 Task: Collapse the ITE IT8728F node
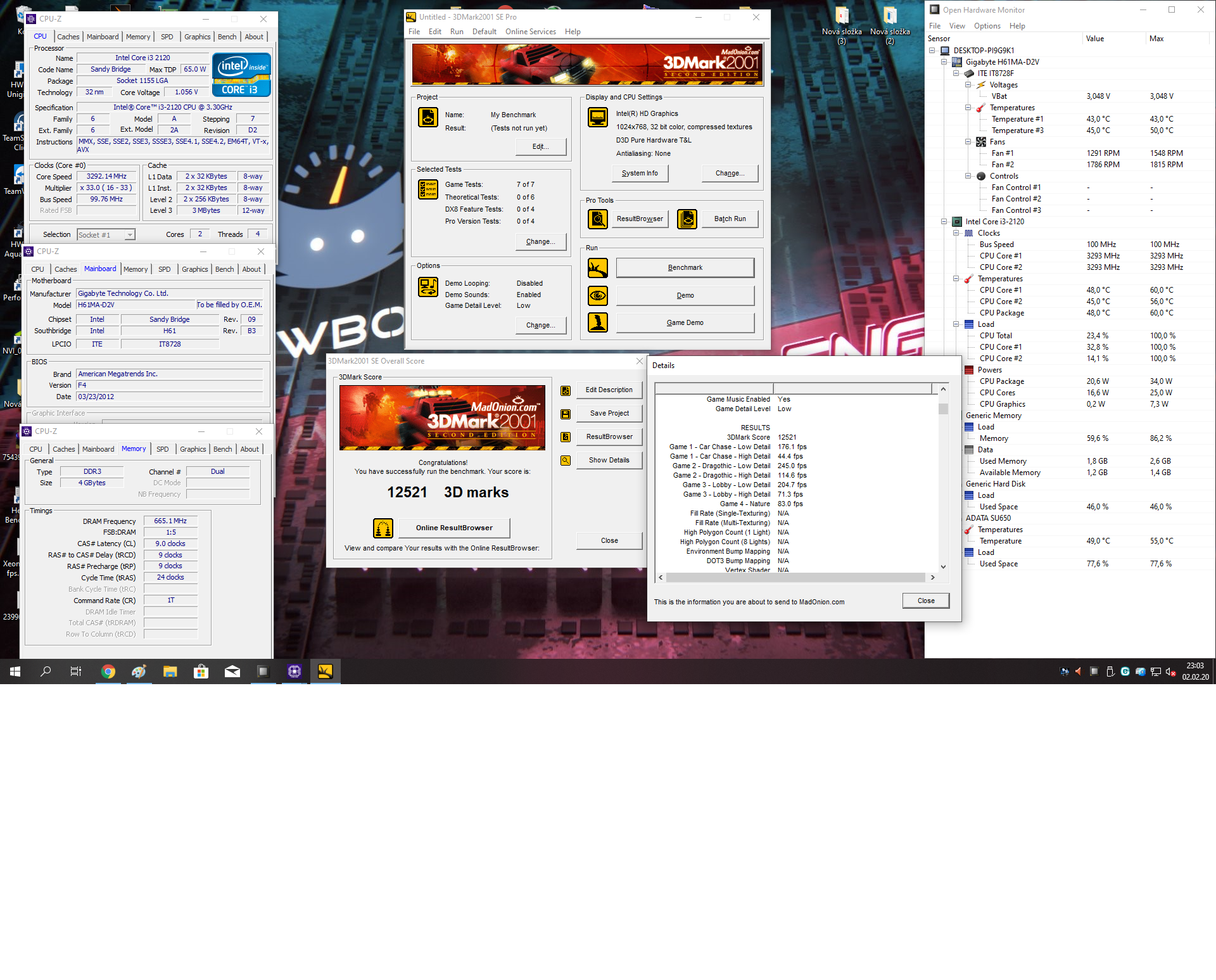(x=956, y=73)
